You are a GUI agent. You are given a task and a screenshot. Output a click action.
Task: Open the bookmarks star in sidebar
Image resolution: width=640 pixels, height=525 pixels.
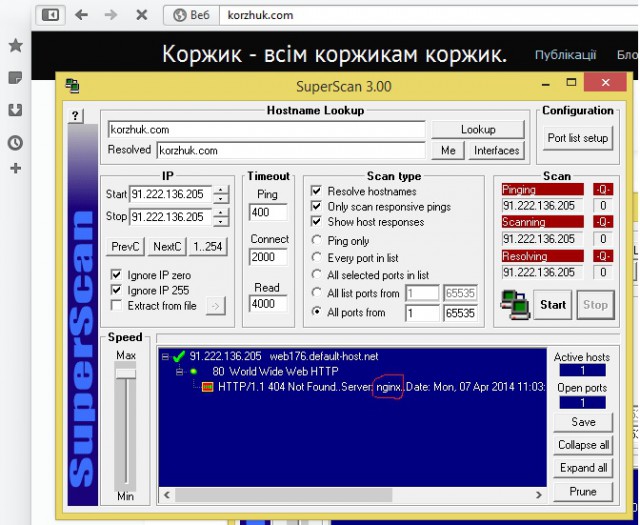pyautogui.click(x=16, y=45)
